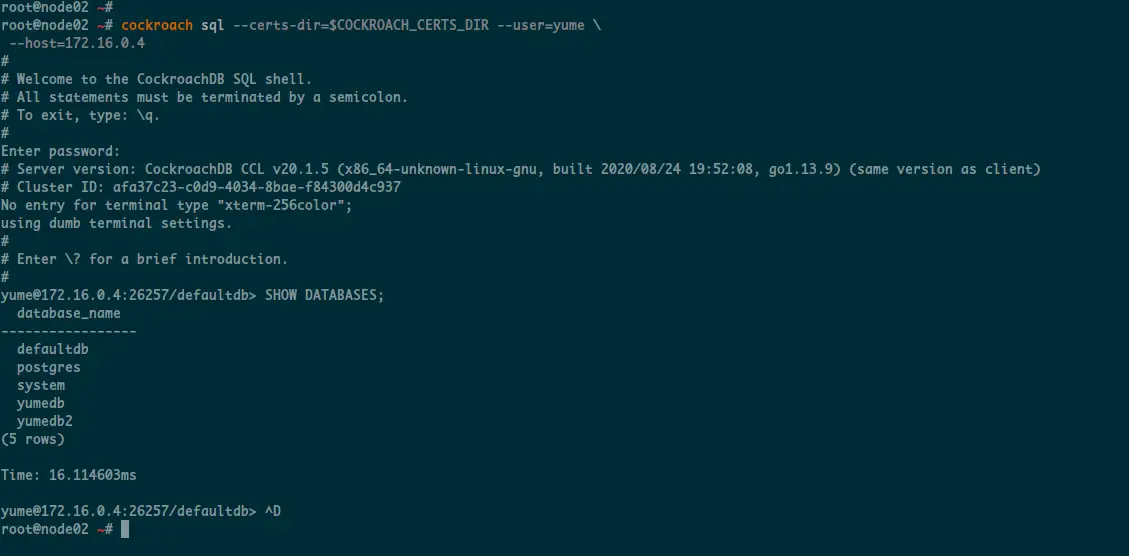Click the SHOW DATABASES; statement
1129x556 pixels.
(x=325, y=295)
